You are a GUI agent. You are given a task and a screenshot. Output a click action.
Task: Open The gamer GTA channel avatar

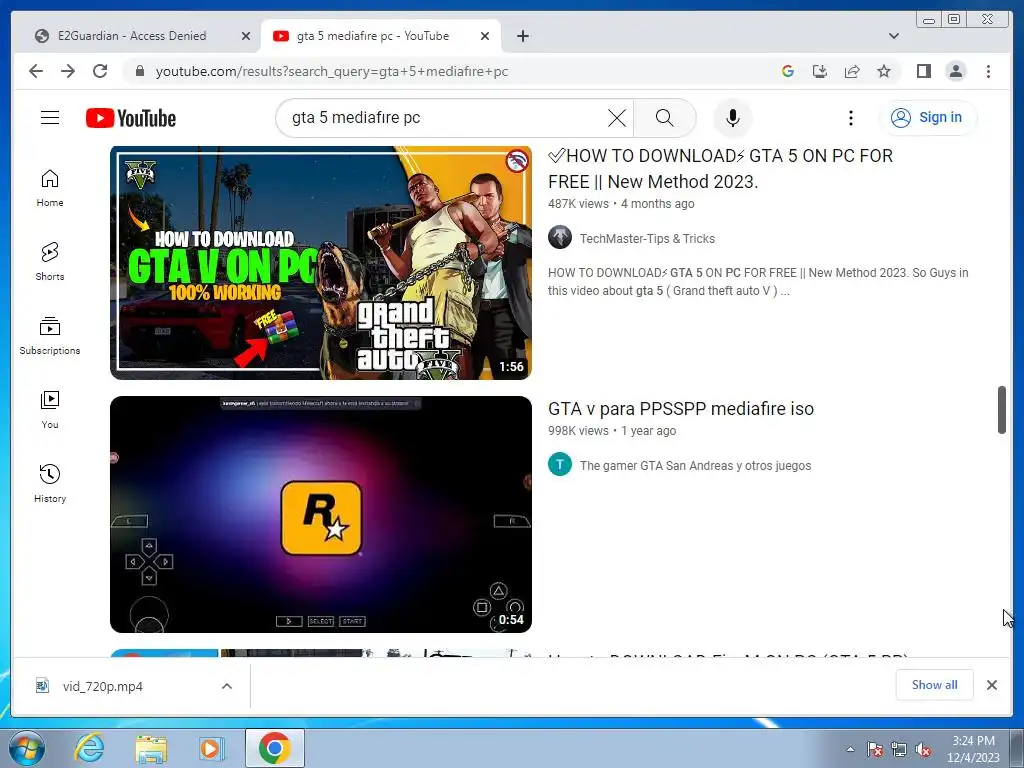click(560, 464)
